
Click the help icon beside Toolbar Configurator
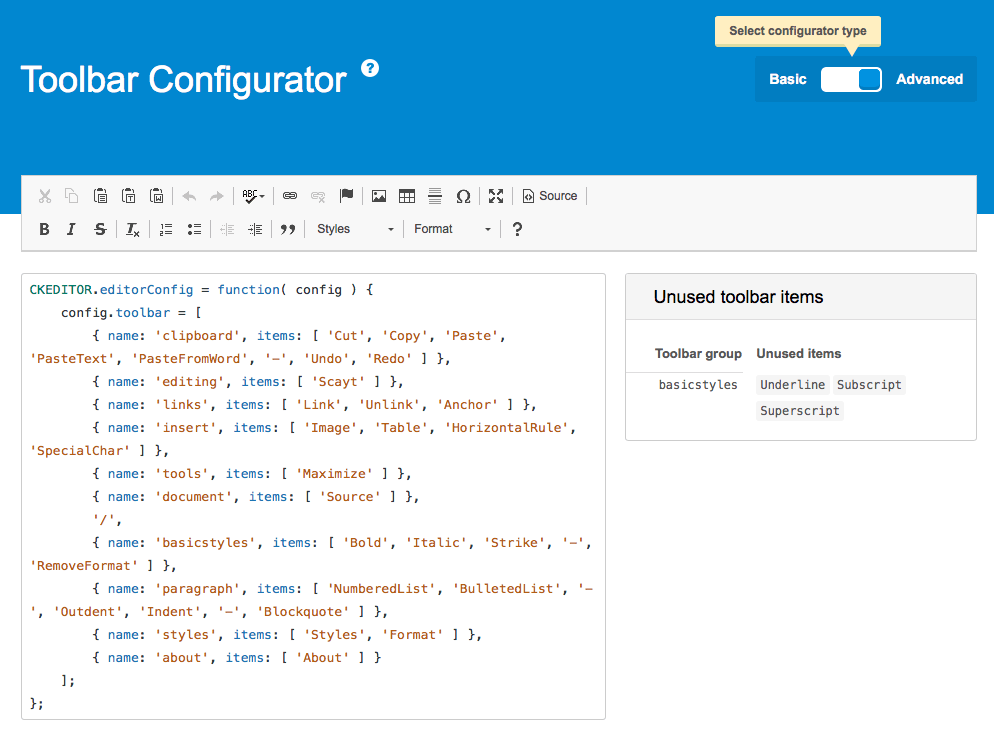click(x=370, y=68)
